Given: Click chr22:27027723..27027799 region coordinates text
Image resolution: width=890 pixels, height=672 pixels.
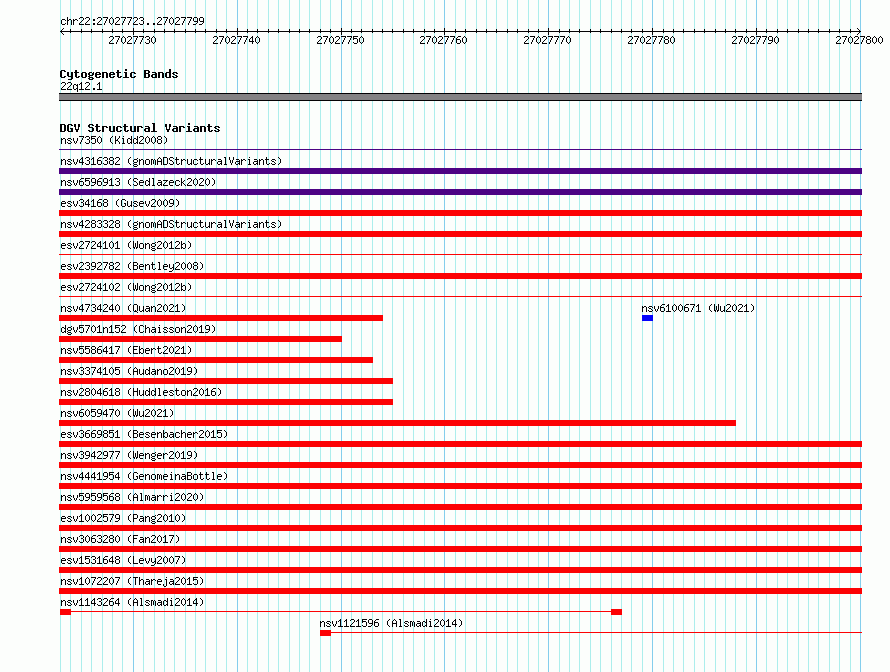Looking at the screenshot, I should click(x=132, y=21).
